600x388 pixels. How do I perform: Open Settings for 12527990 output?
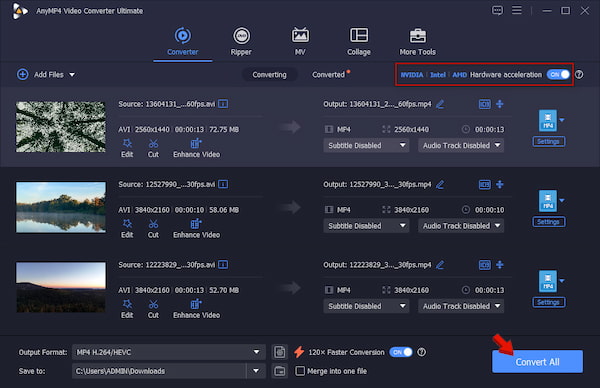click(x=549, y=222)
